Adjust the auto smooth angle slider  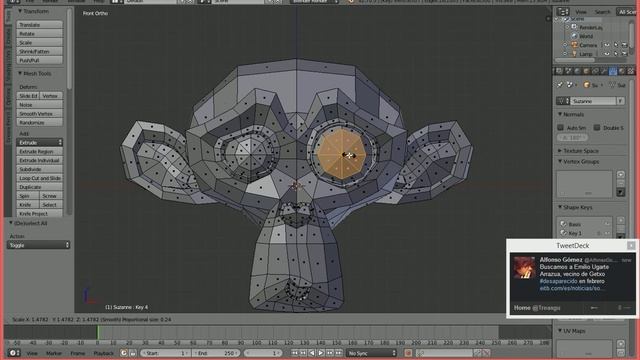click(x=572, y=138)
